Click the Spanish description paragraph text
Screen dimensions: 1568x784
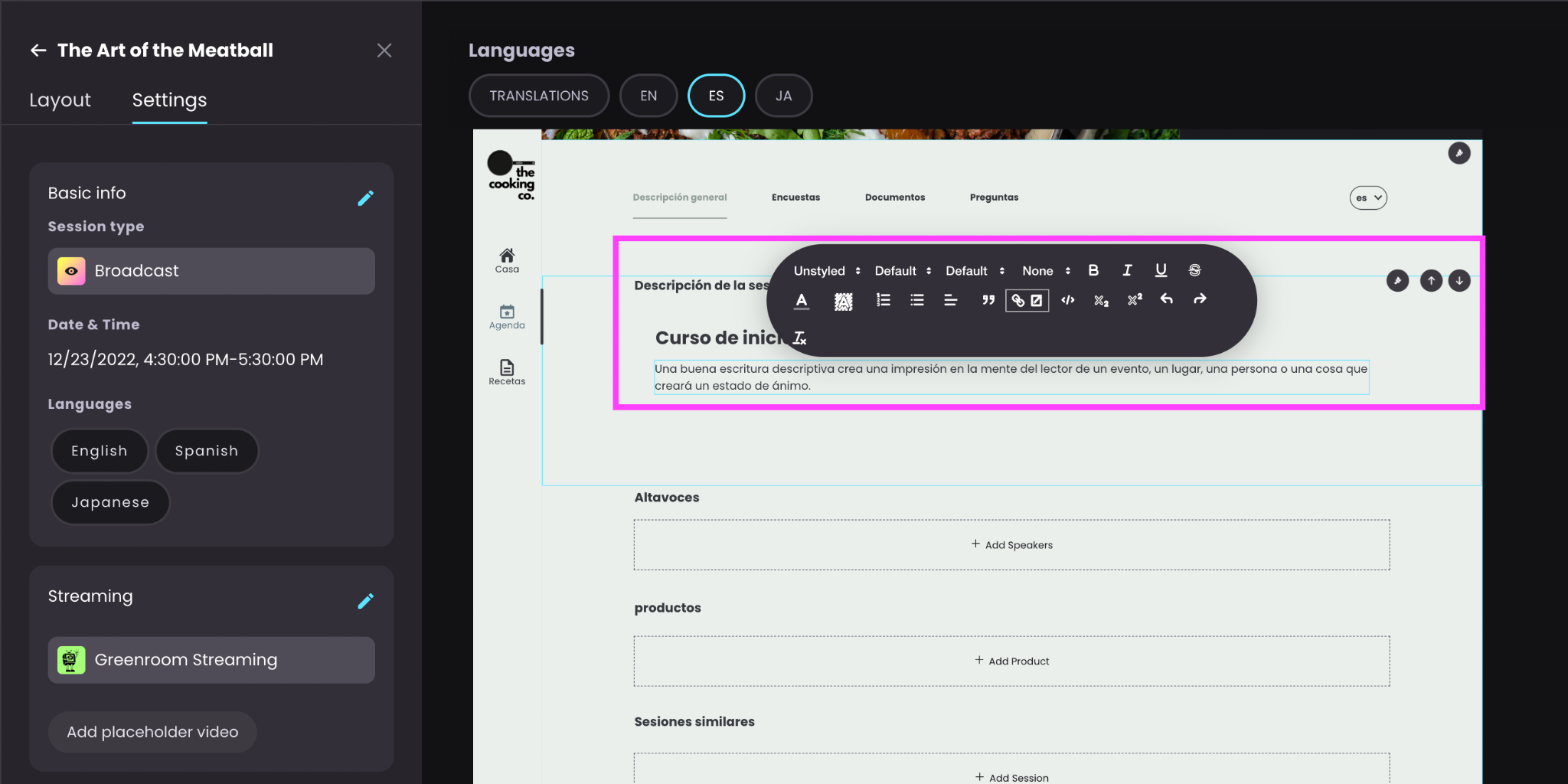pyautogui.click(x=1011, y=377)
